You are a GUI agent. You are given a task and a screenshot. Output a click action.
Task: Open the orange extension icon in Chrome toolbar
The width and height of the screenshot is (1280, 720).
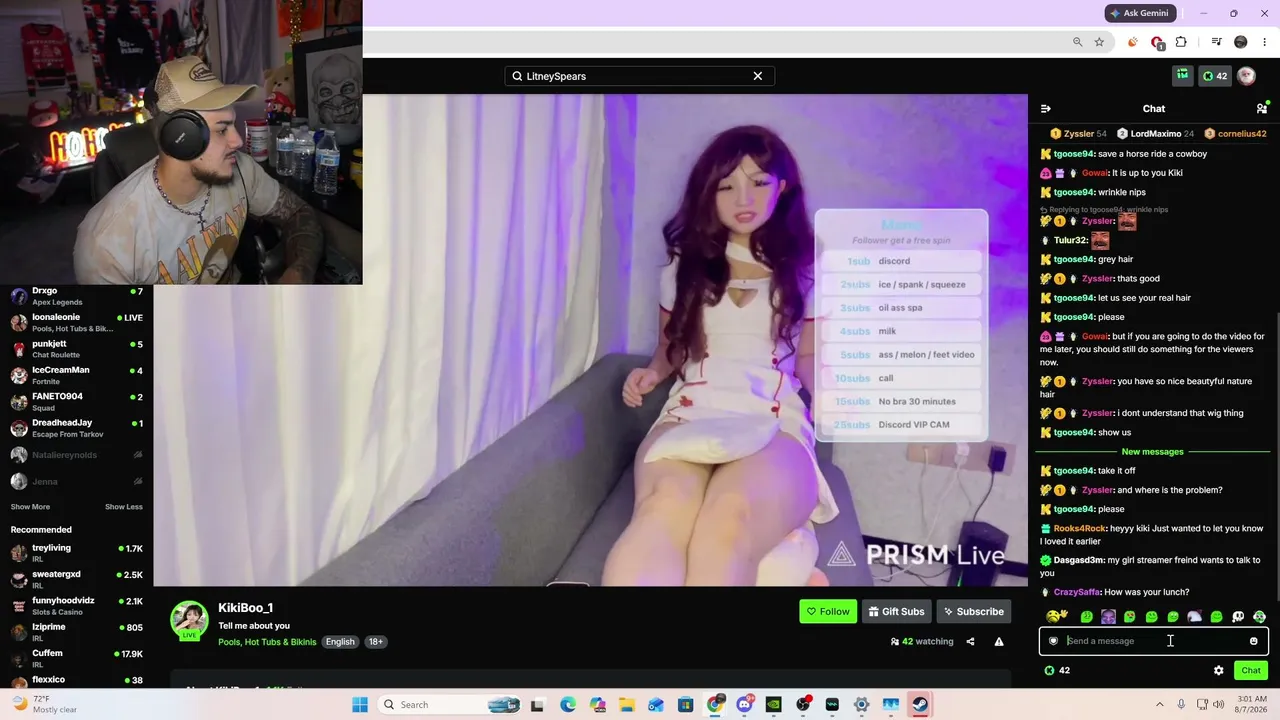pos(1132,42)
